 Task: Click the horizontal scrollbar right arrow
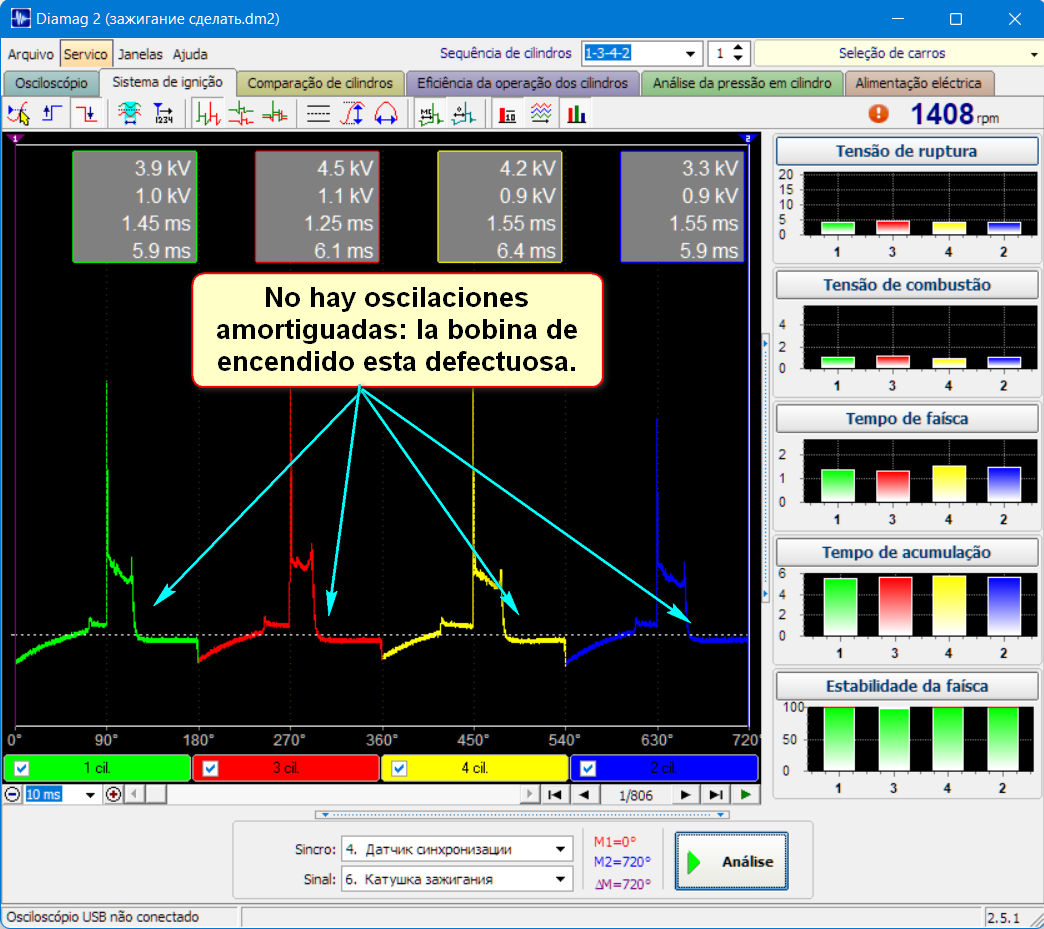(529, 794)
